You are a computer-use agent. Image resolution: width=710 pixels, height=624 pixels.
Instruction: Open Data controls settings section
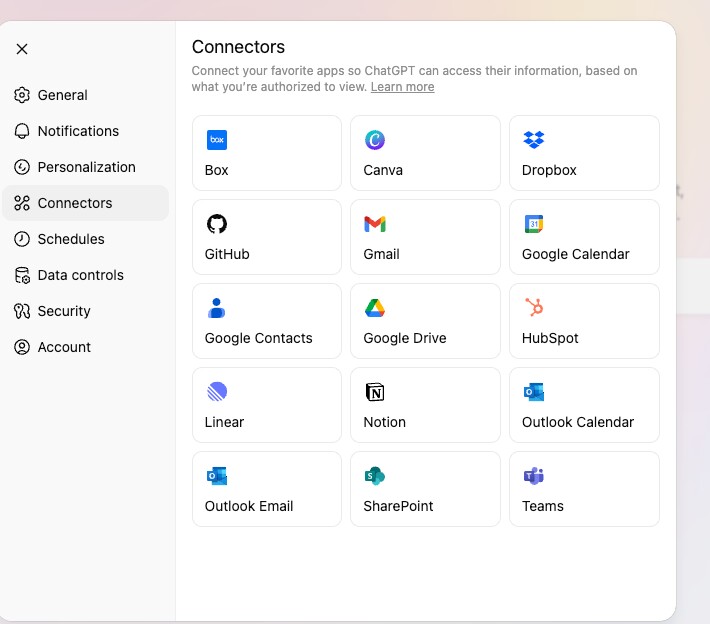coord(80,275)
